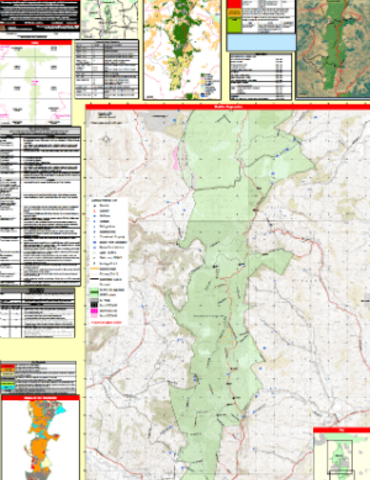The height and width of the screenshot is (480, 370).
Task: Click the light blue box under the colored table
Action: click(261, 42)
